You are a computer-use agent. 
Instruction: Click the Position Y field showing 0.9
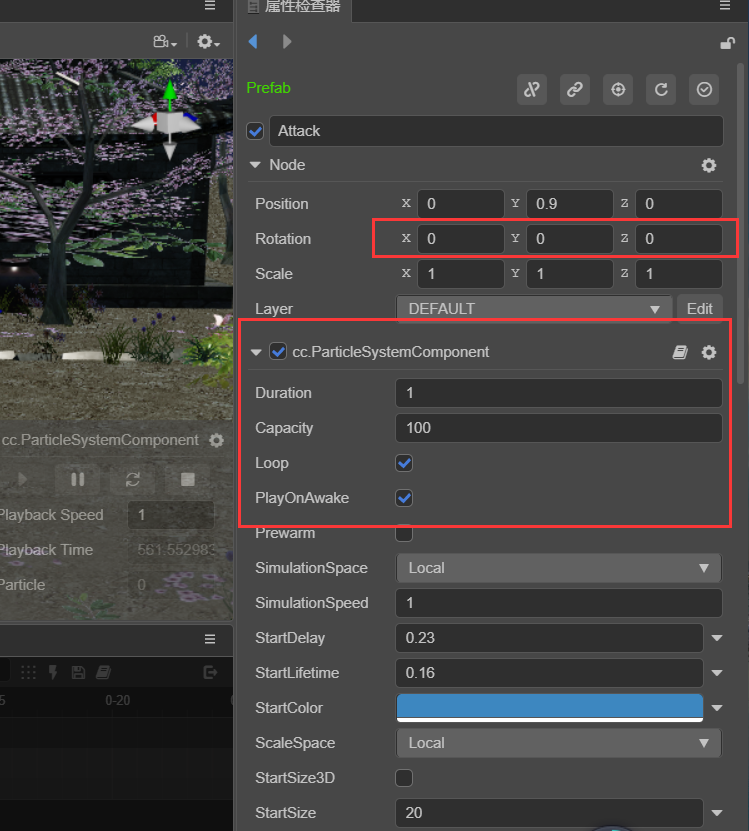(x=570, y=204)
